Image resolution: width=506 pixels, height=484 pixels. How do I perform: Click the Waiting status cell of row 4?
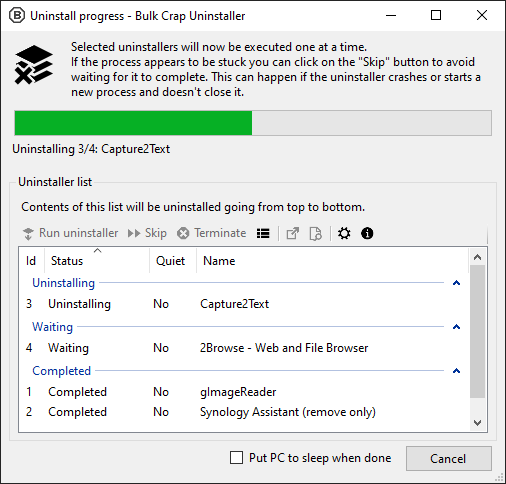tap(68, 348)
